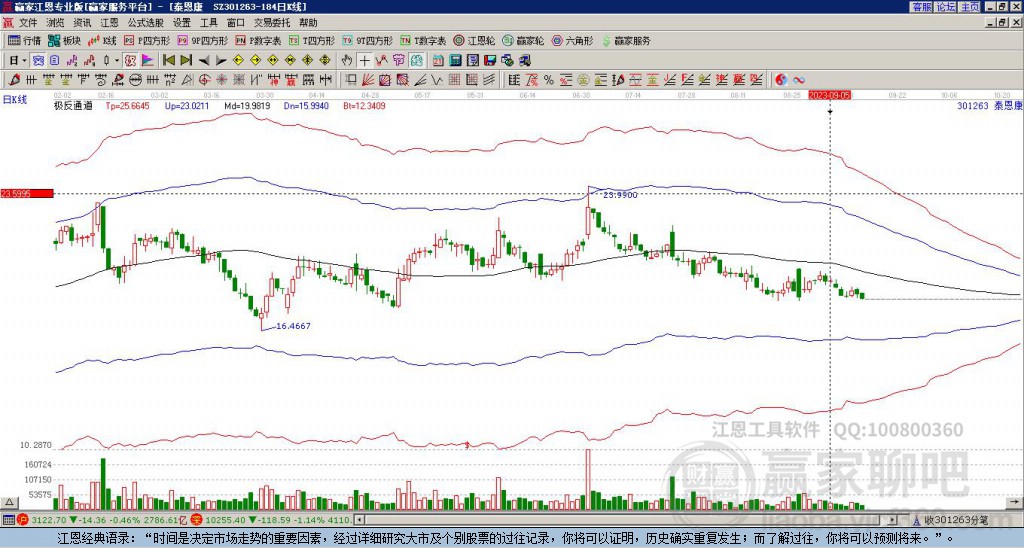Open the 资讯 menu
Image resolution: width=1024 pixels, height=548 pixels.
(82, 23)
